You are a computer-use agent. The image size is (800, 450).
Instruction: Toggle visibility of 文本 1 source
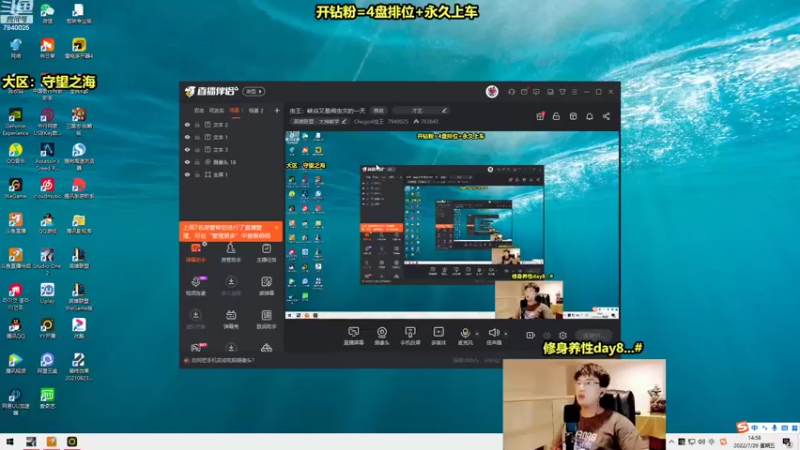[x=187, y=137]
